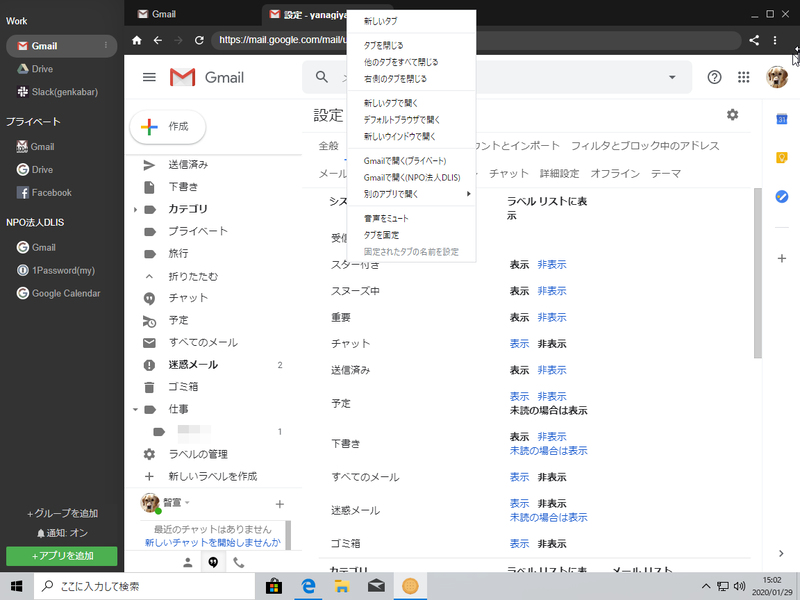Choose タブを閉じる in the context menu

385,46
